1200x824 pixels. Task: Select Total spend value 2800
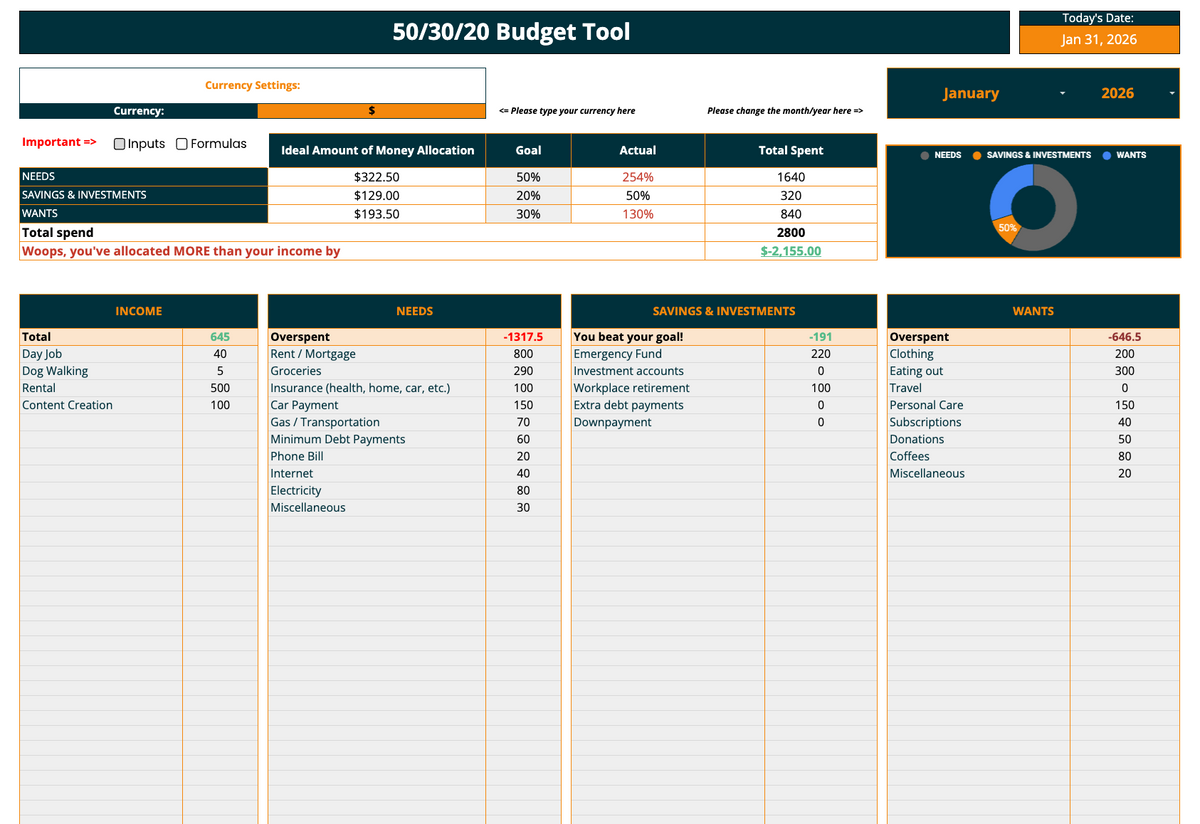pos(791,232)
